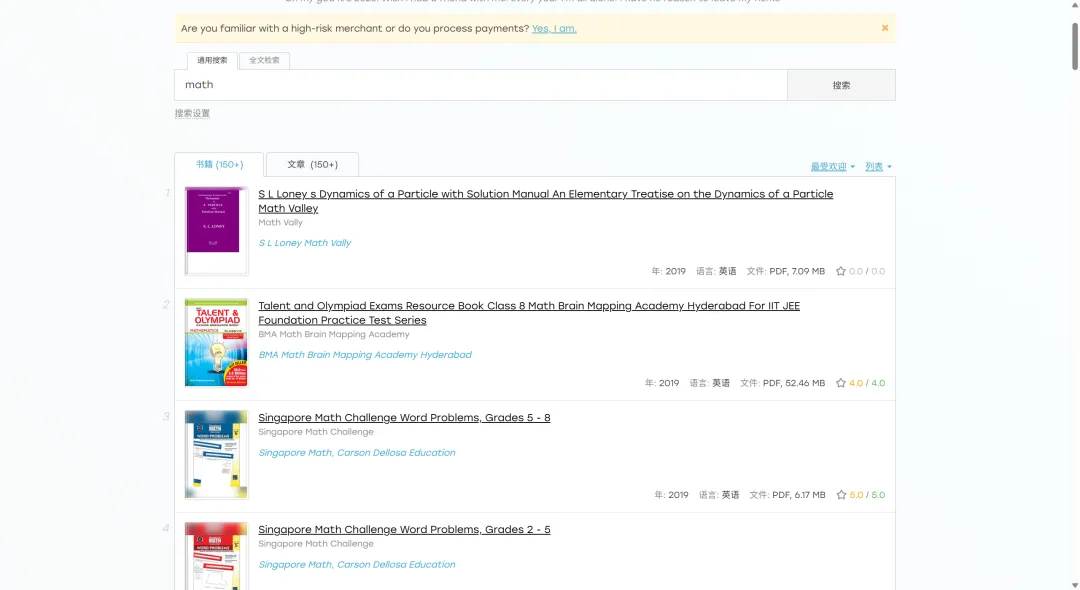Screen dimensions: 1080x590
Task: Open author link S L Loney Math Vally
Action: [304, 243]
